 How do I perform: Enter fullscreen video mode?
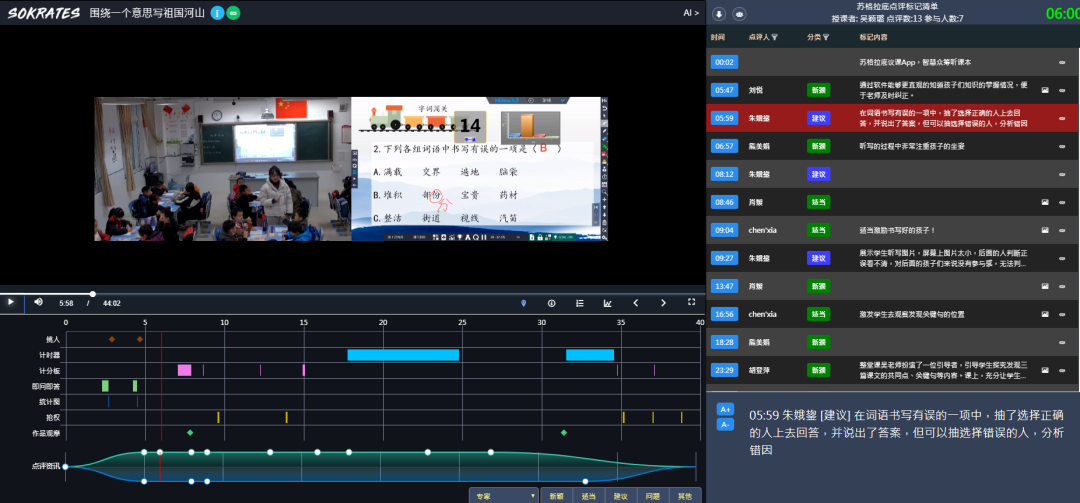691,302
